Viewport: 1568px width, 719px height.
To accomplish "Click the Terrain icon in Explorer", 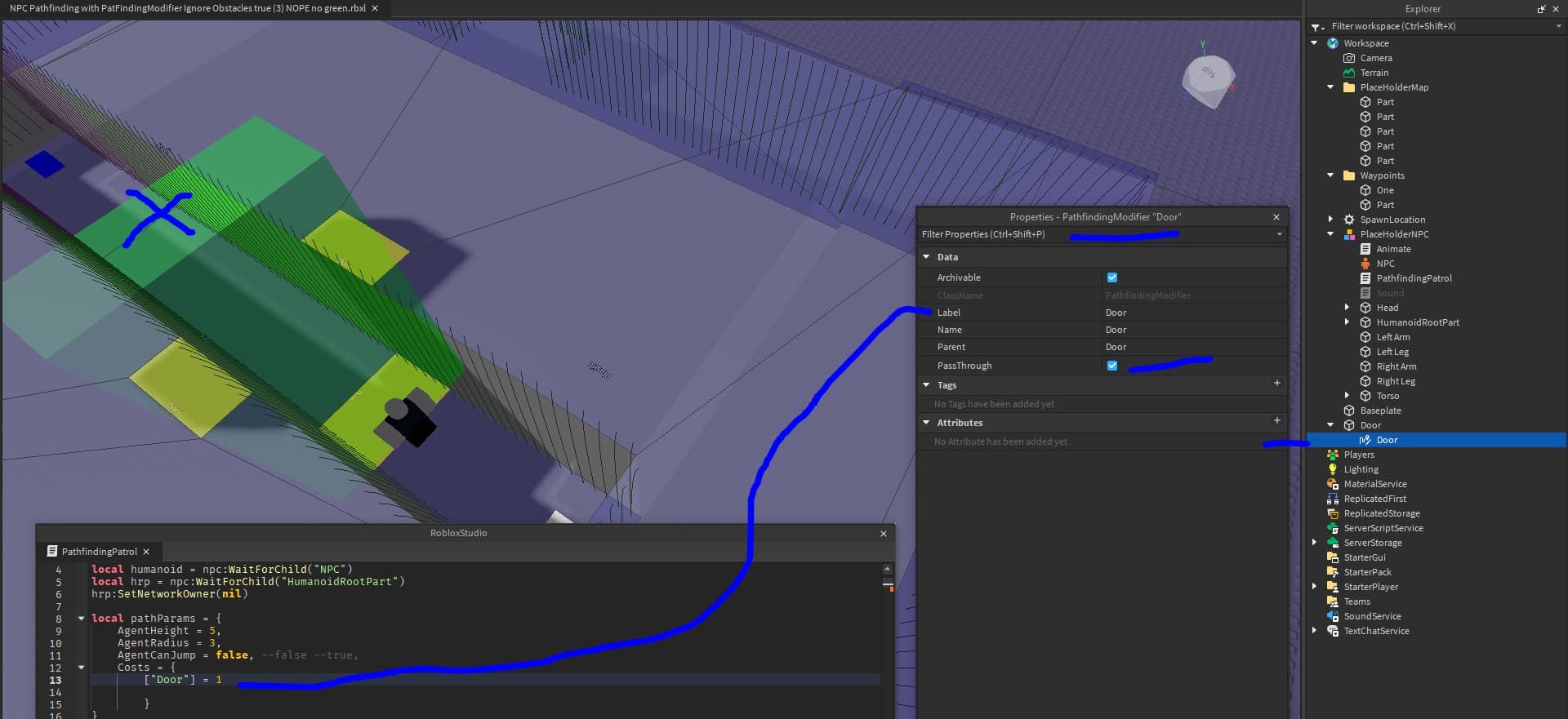I will [x=1349, y=73].
